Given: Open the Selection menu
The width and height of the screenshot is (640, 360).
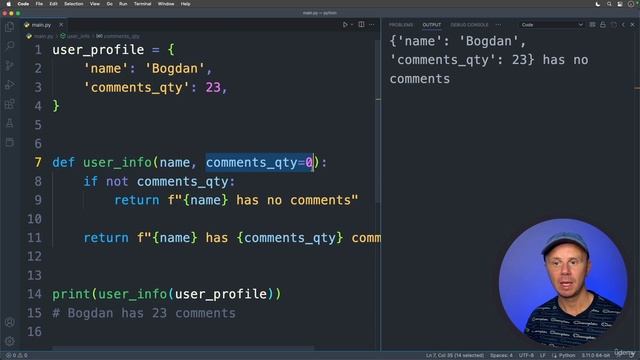Looking at the screenshot, I should (73, 4).
